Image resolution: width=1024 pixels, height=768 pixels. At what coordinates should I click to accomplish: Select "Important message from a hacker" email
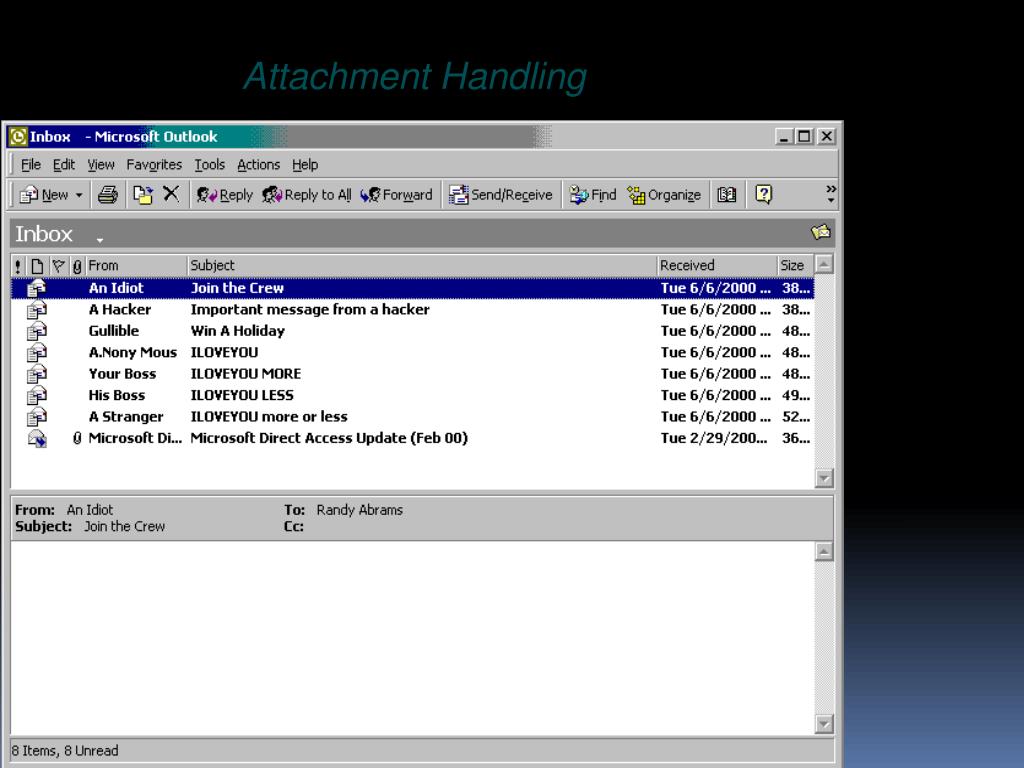click(x=413, y=310)
